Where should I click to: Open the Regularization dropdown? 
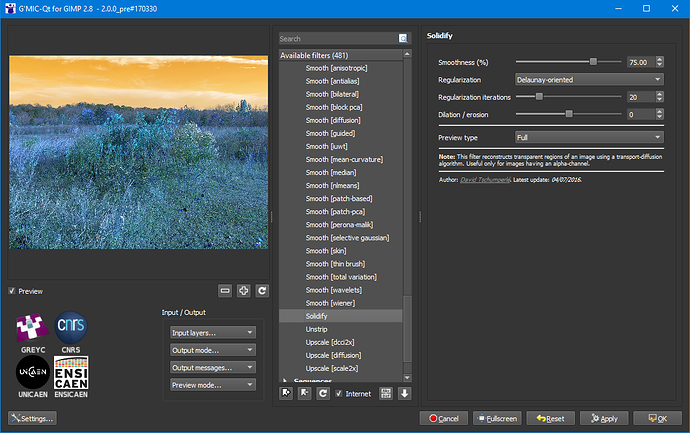(588, 79)
